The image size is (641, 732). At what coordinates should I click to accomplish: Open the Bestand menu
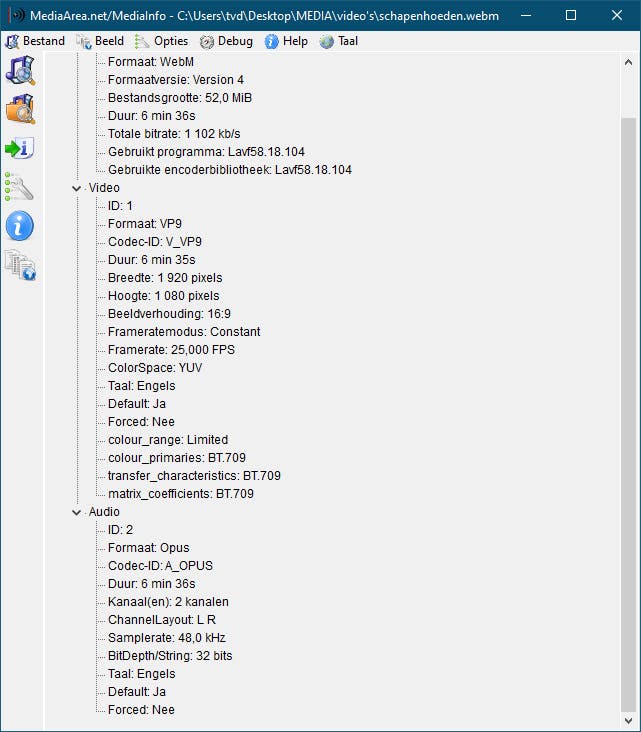(x=35, y=41)
